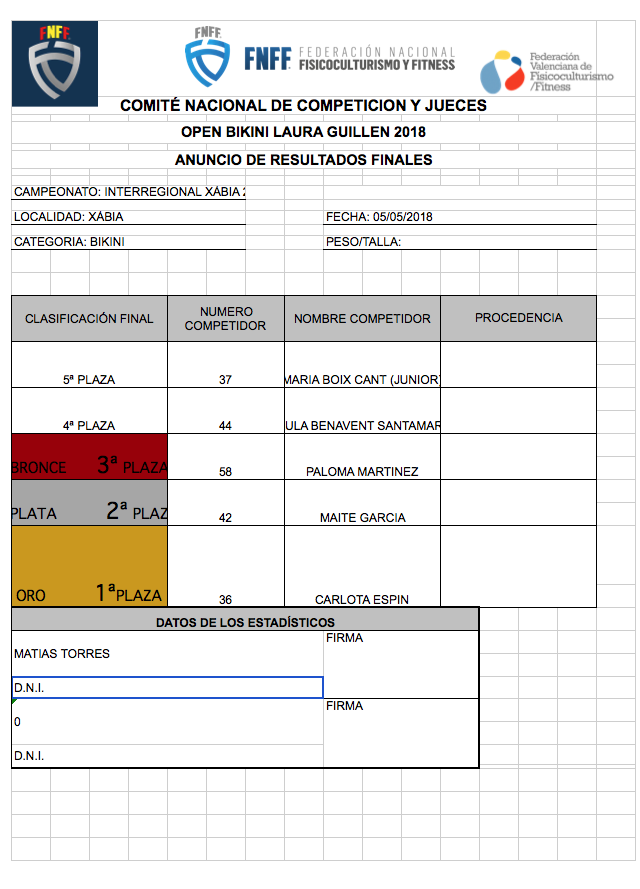The width and height of the screenshot is (640, 889).
Task: Click the CLASIFICACIÓN FINAL column header
Action: click(x=89, y=319)
